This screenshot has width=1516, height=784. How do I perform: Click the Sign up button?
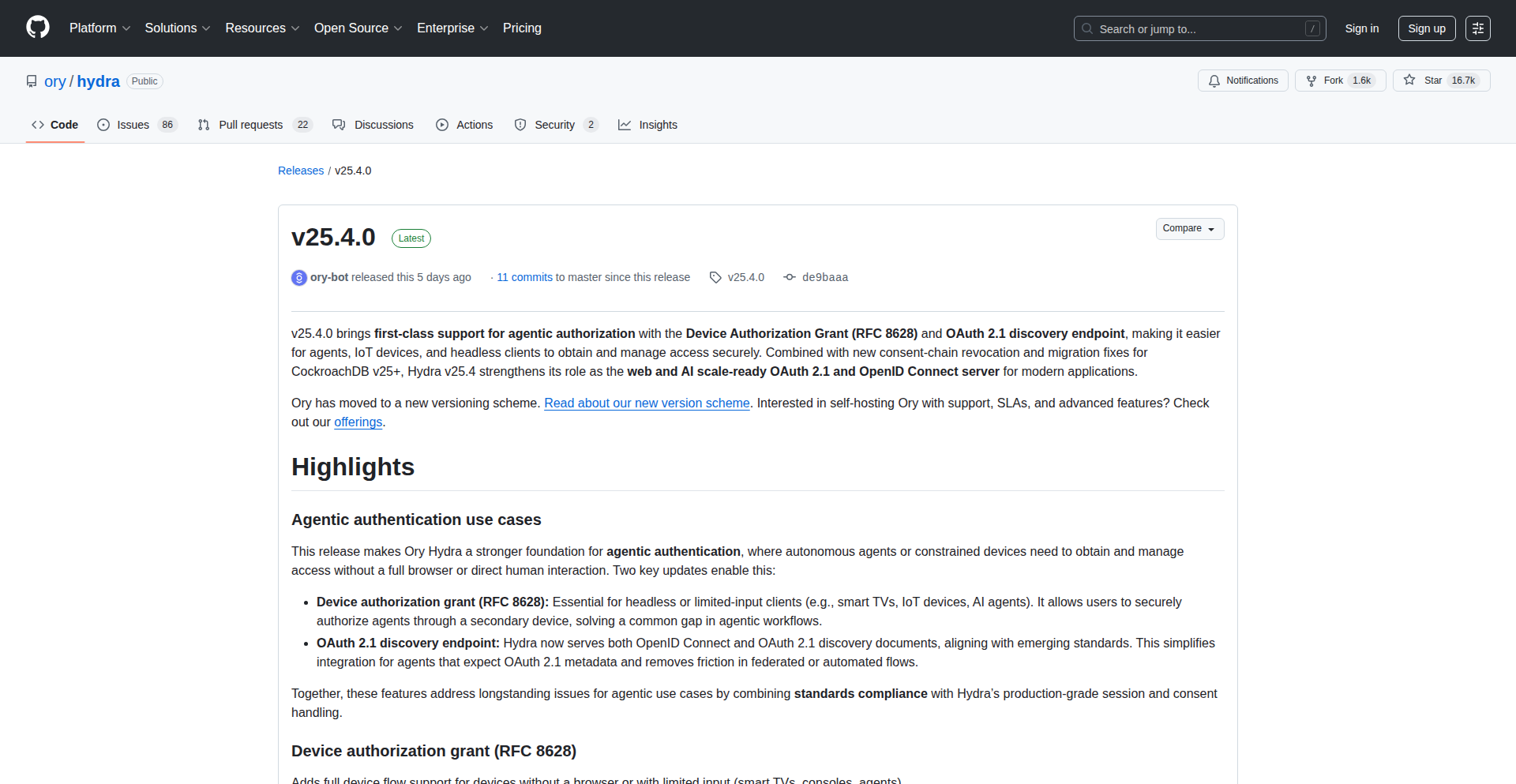click(1427, 28)
